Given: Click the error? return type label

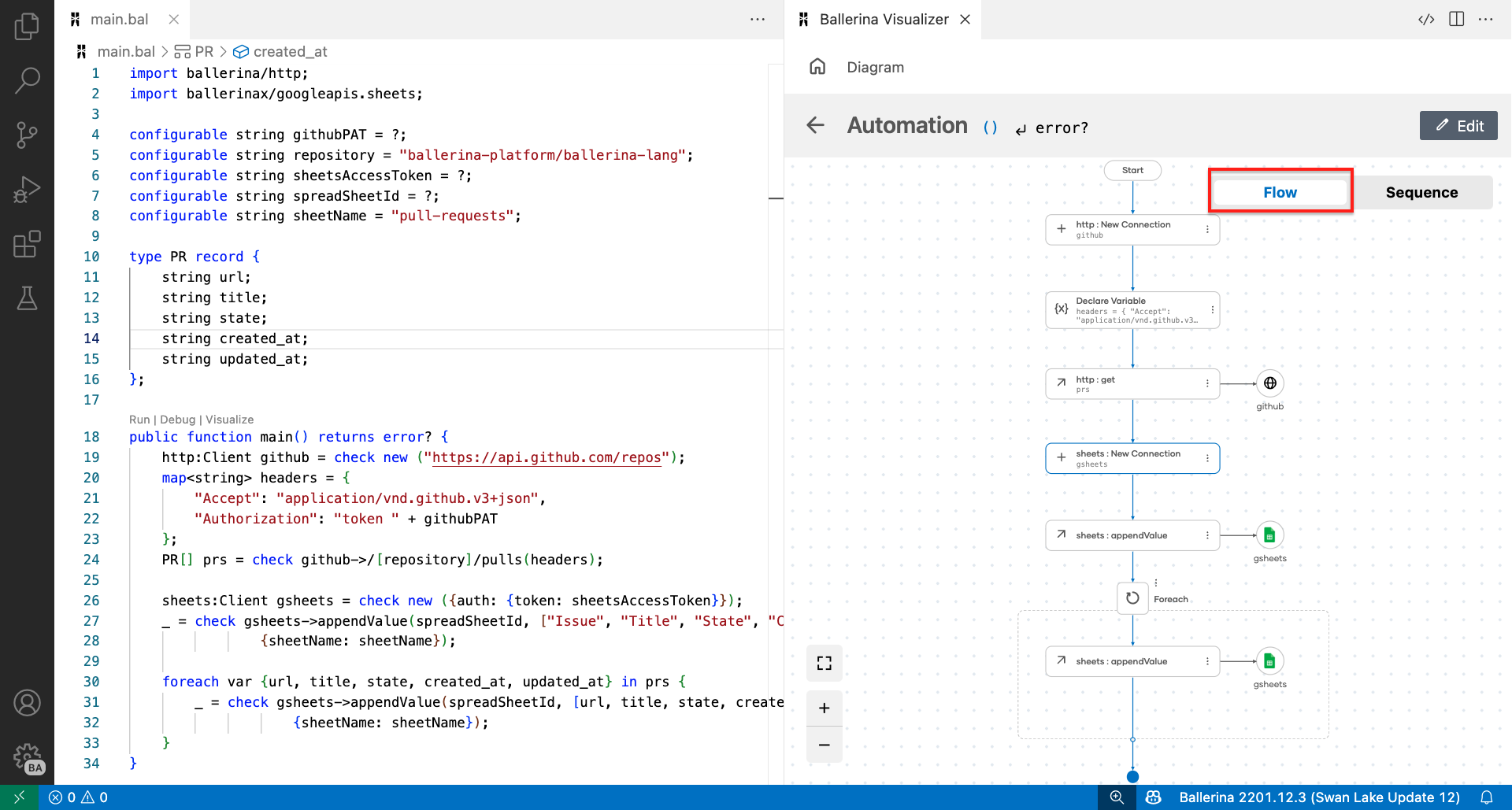Looking at the screenshot, I should (x=1061, y=128).
